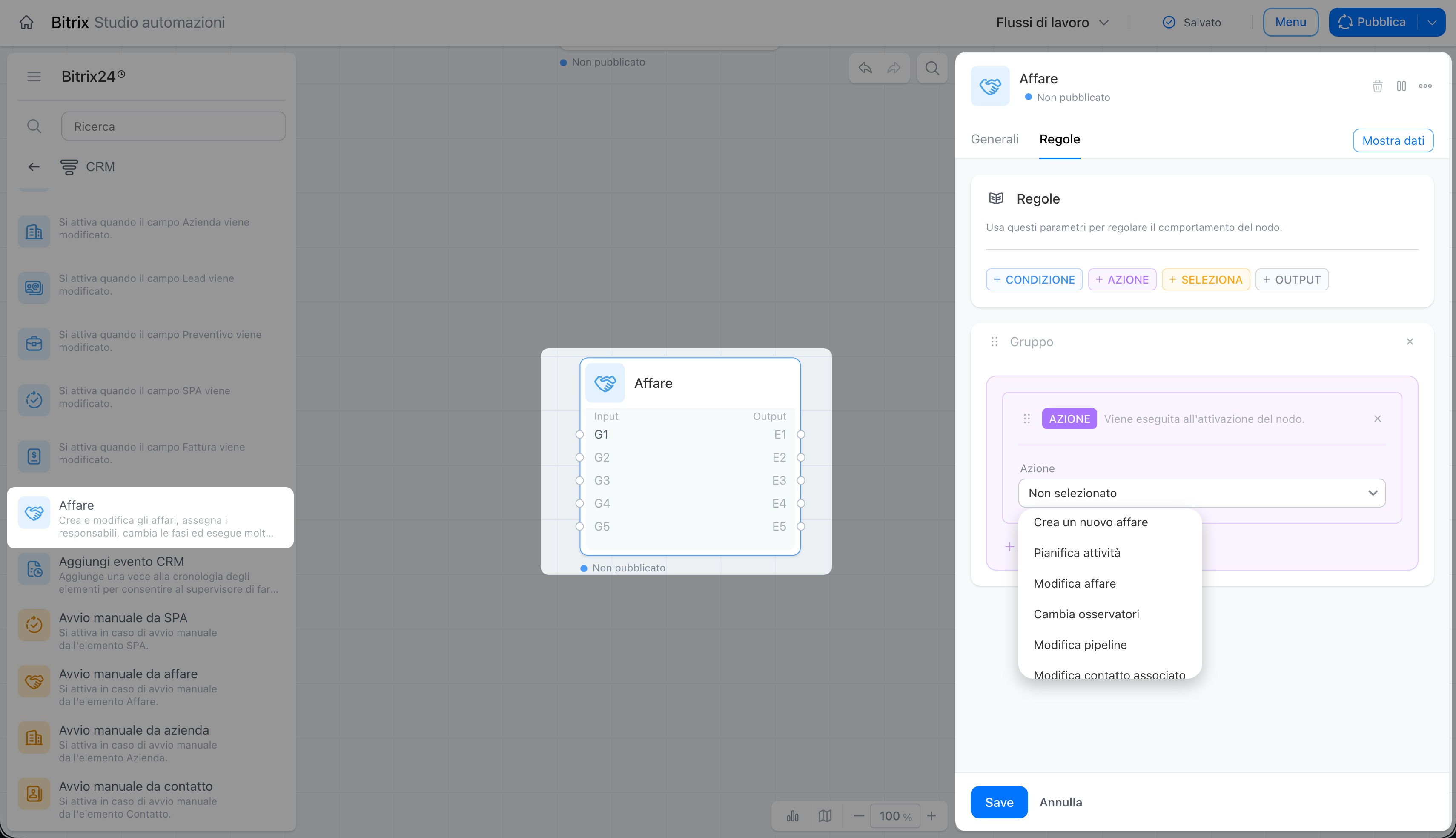Delete node with trash icon

(x=1377, y=86)
